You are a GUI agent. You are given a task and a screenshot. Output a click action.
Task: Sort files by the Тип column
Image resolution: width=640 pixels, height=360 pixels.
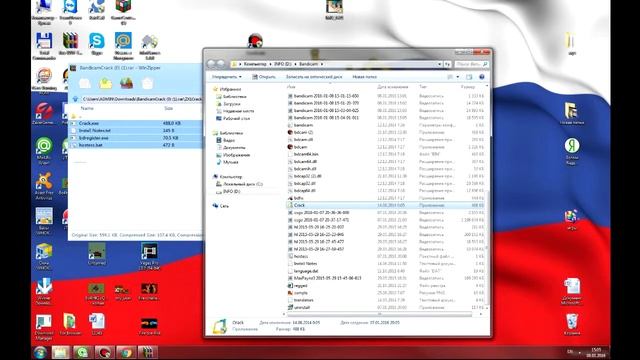[x=423, y=87]
